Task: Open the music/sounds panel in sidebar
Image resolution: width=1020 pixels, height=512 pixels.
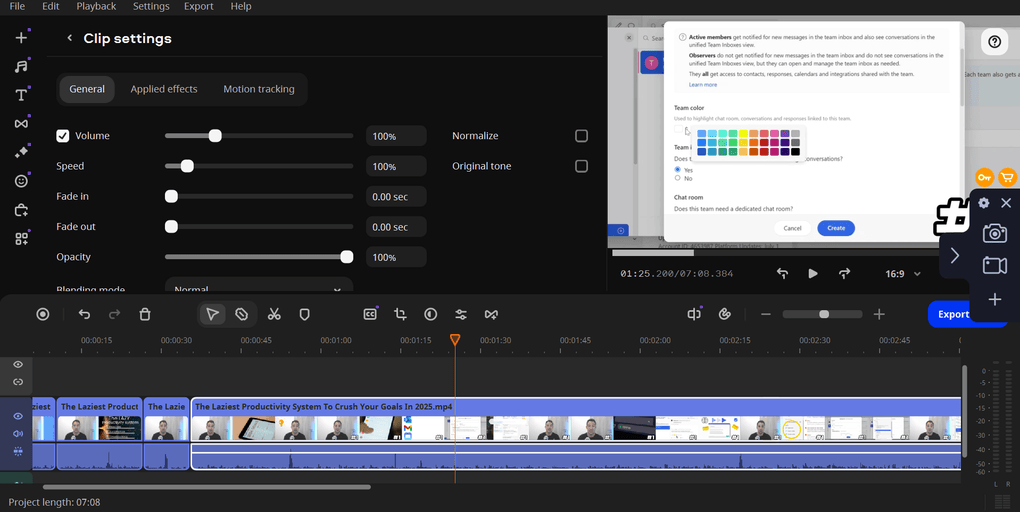Action: pos(21,66)
